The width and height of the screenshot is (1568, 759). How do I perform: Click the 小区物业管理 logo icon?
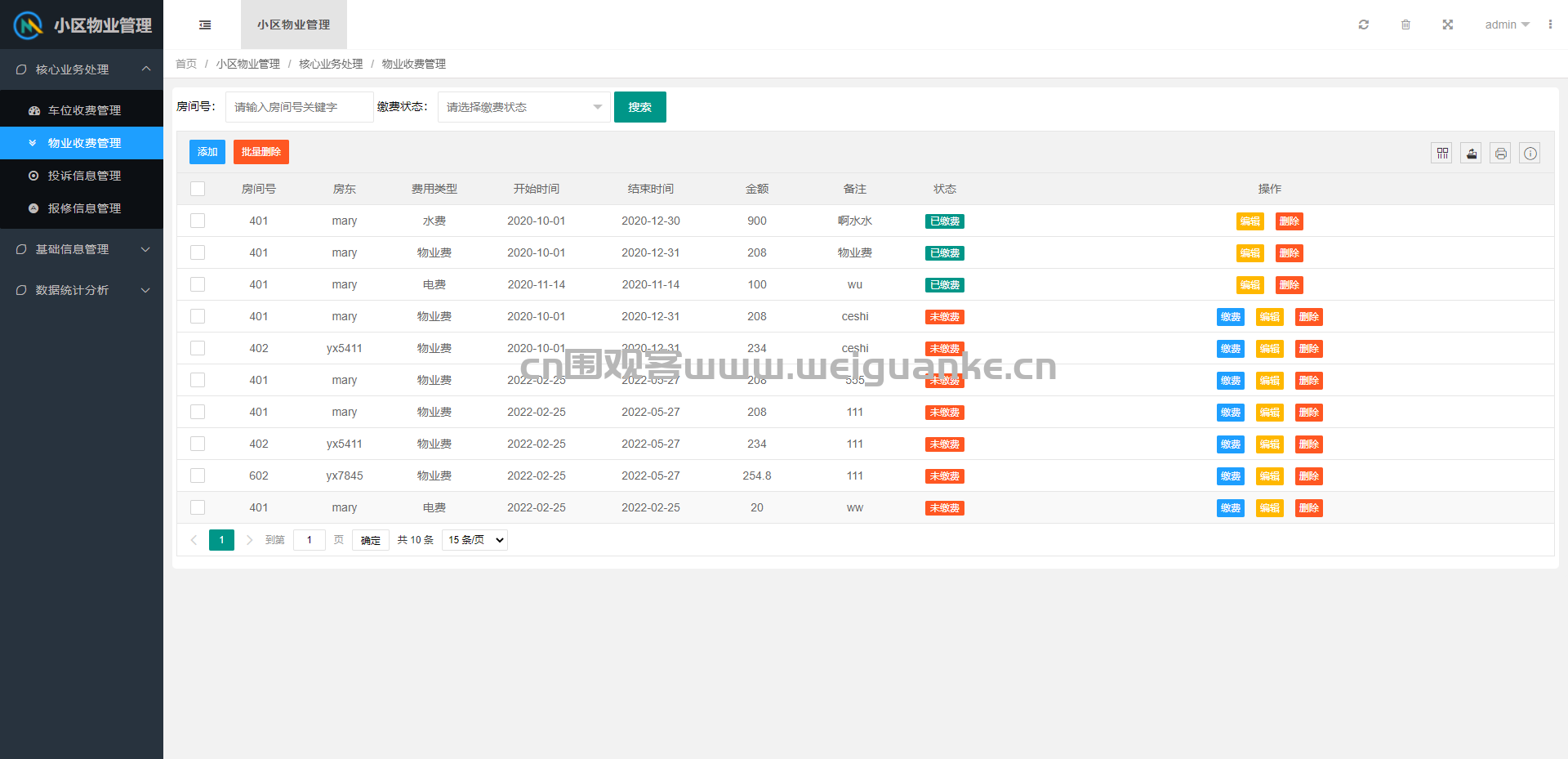pos(28,25)
